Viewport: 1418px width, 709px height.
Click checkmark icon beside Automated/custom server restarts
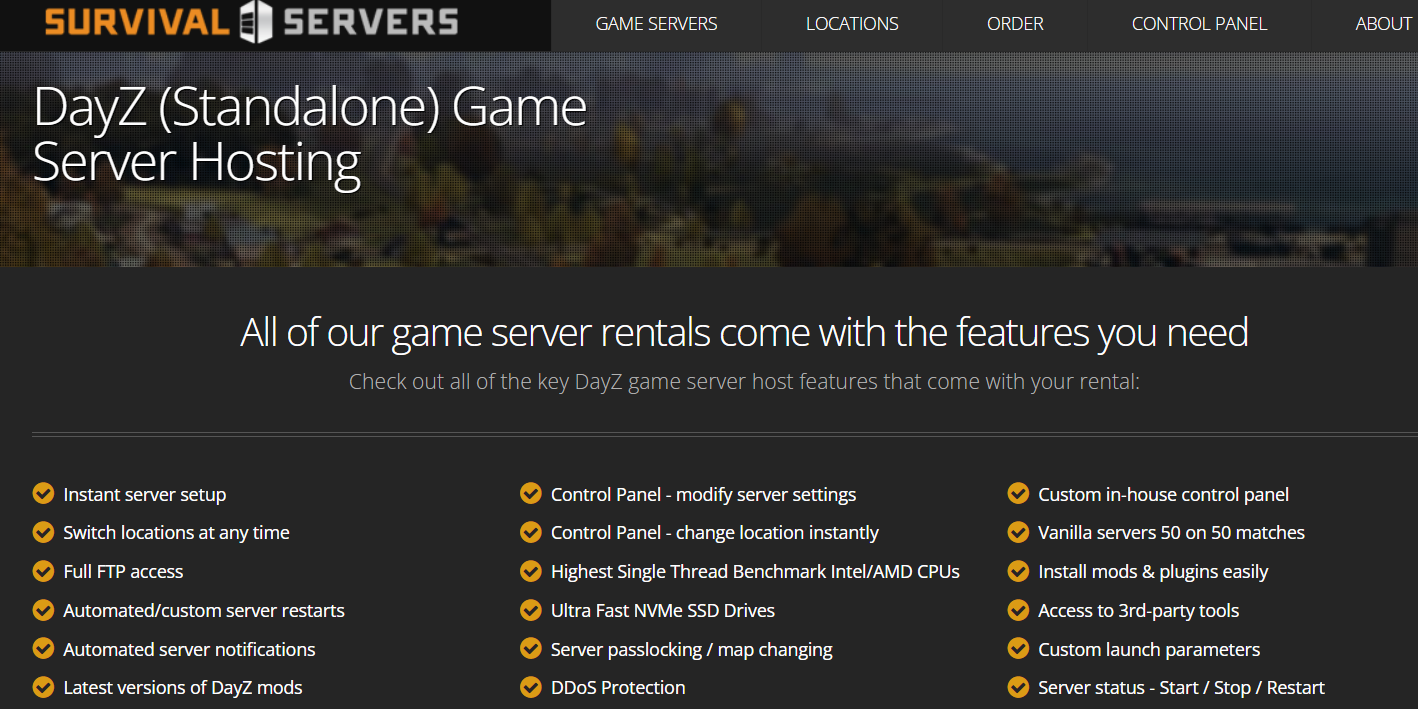coord(43,610)
